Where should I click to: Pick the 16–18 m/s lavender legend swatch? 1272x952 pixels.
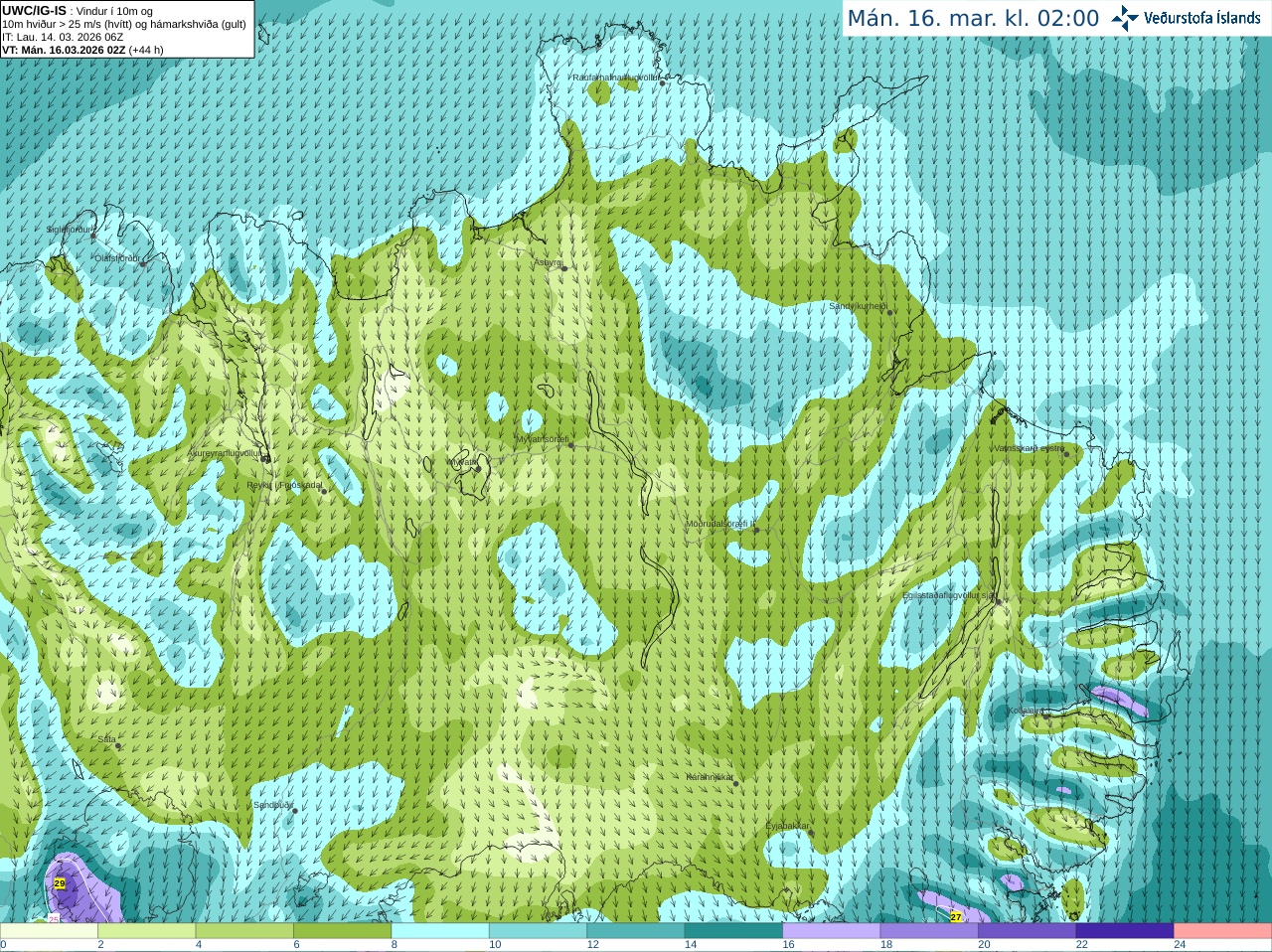click(832, 931)
